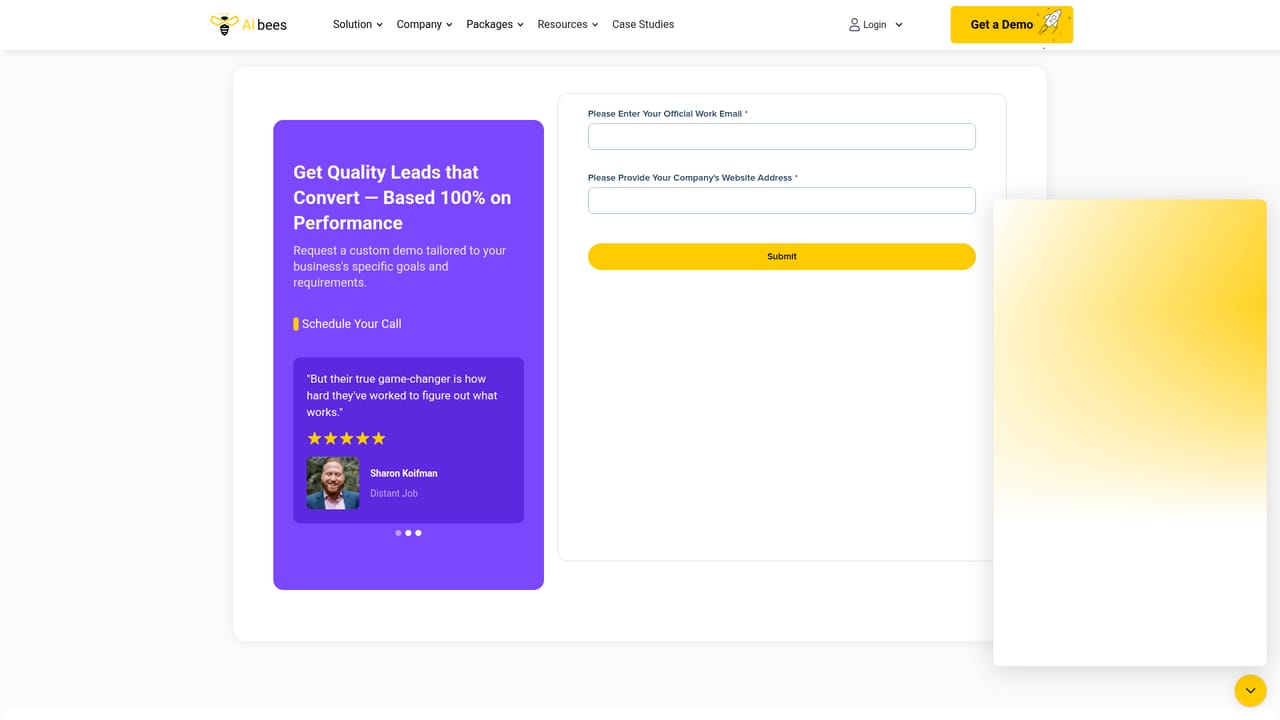Click the Get Quality Leads heading
This screenshot has width=1280, height=720.
pyautogui.click(x=402, y=197)
